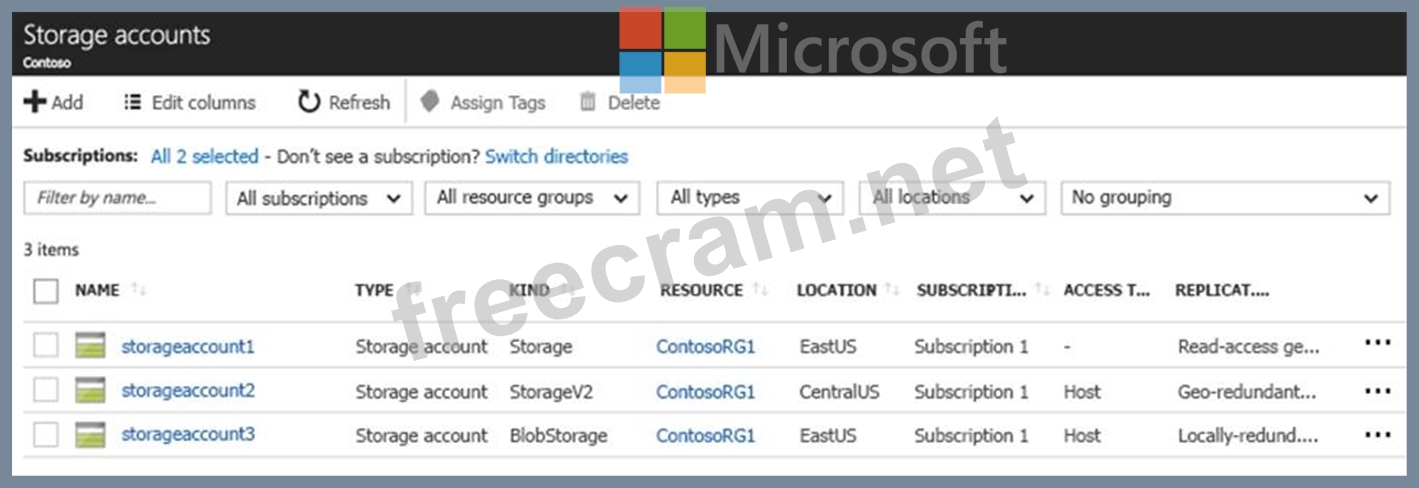Click the Locally-redund... replication cell
Image resolution: width=1419 pixels, height=488 pixels.
click(x=1248, y=435)
